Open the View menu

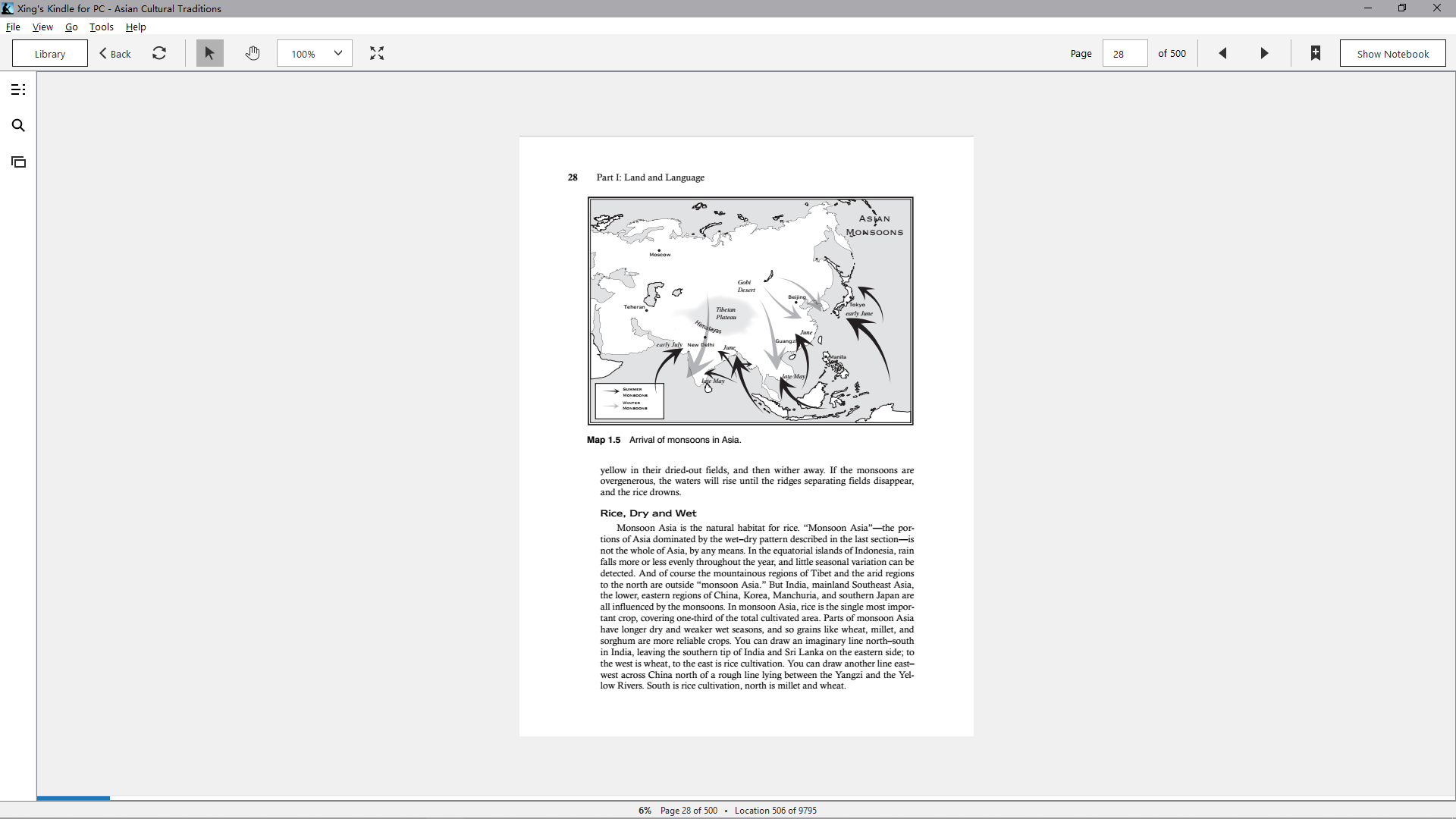pyautogui.click(x=42, y=27)
